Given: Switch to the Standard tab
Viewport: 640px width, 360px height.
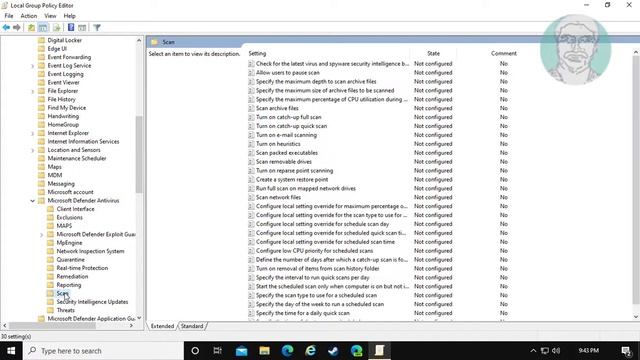Looking at the screenshot, I should [x=192, y=326].
